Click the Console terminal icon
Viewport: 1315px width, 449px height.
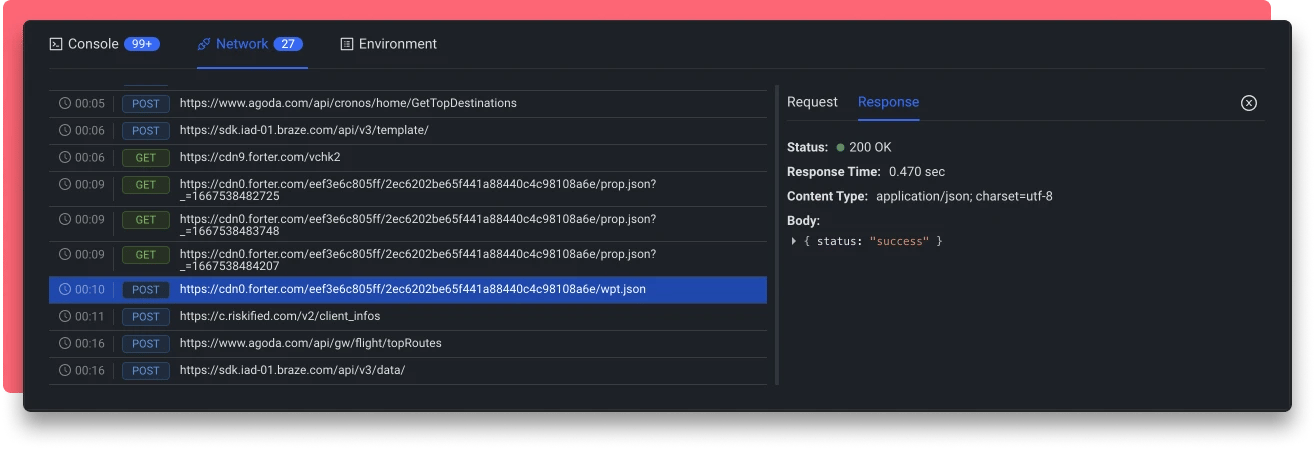(x=55, y=44)
